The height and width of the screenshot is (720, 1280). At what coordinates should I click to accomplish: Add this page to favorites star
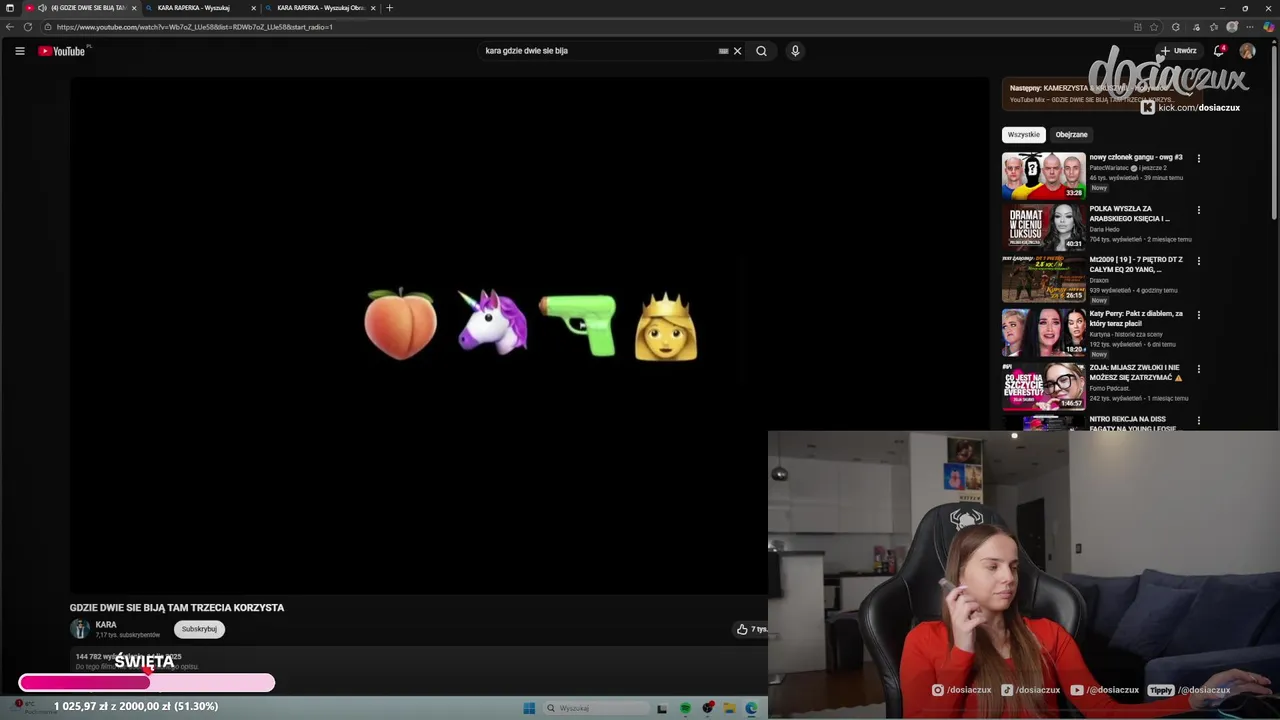(x=1155, y=27)
